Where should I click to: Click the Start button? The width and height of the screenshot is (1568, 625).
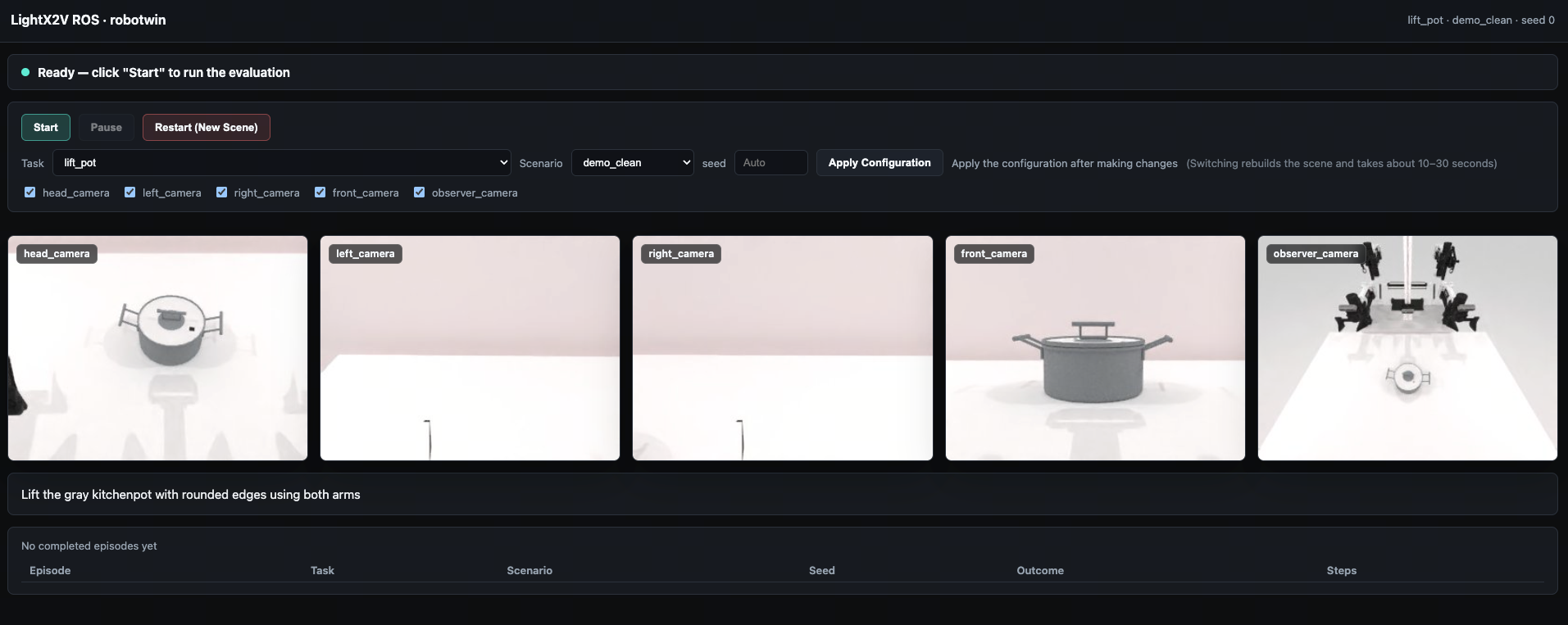click(x=46, y=127)
